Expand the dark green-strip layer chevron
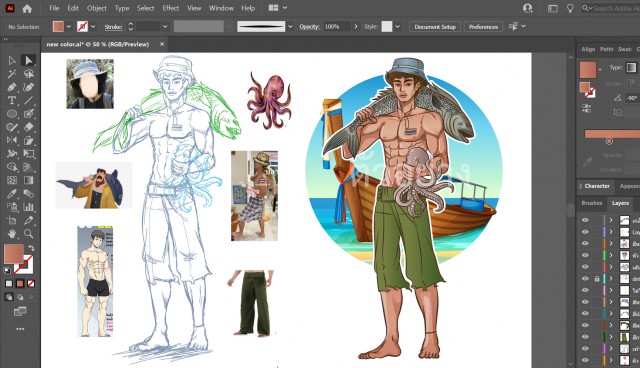Image resolution: width=640 pixels, height=368 pixels. [611, 337]
